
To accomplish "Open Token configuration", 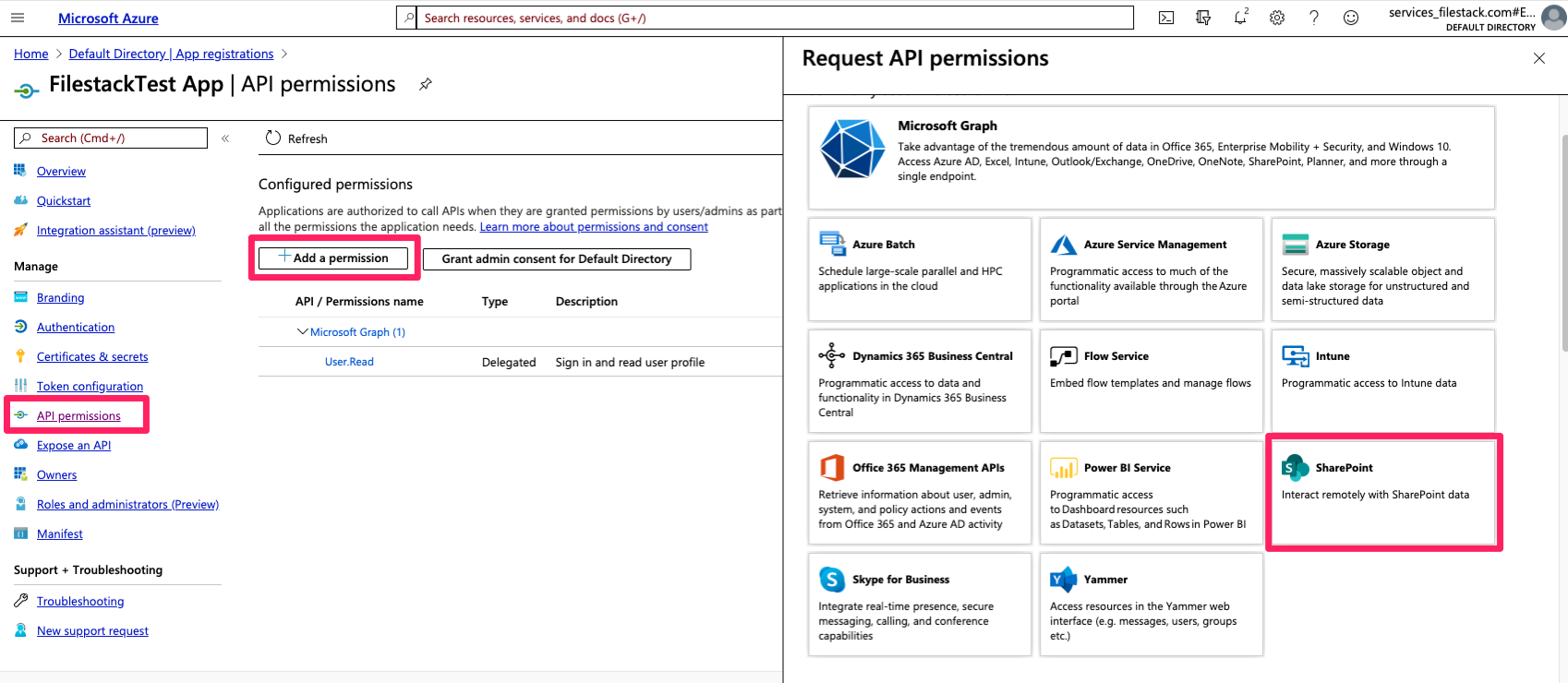I will 90,387.
